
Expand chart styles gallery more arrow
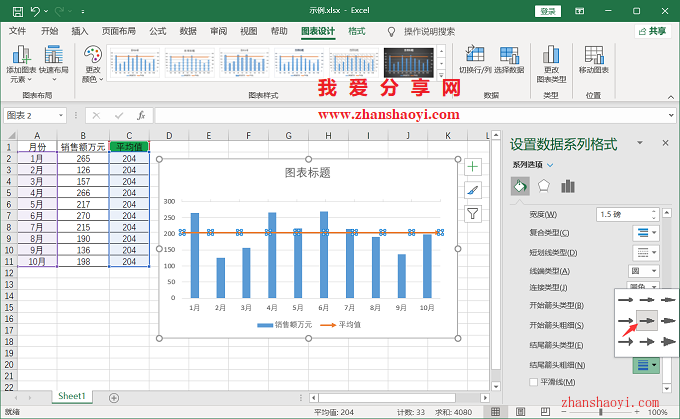(x=441, y=75)
